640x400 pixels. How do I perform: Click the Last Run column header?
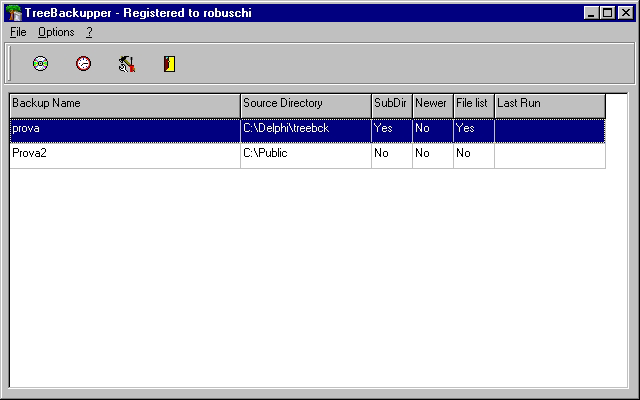549,104
